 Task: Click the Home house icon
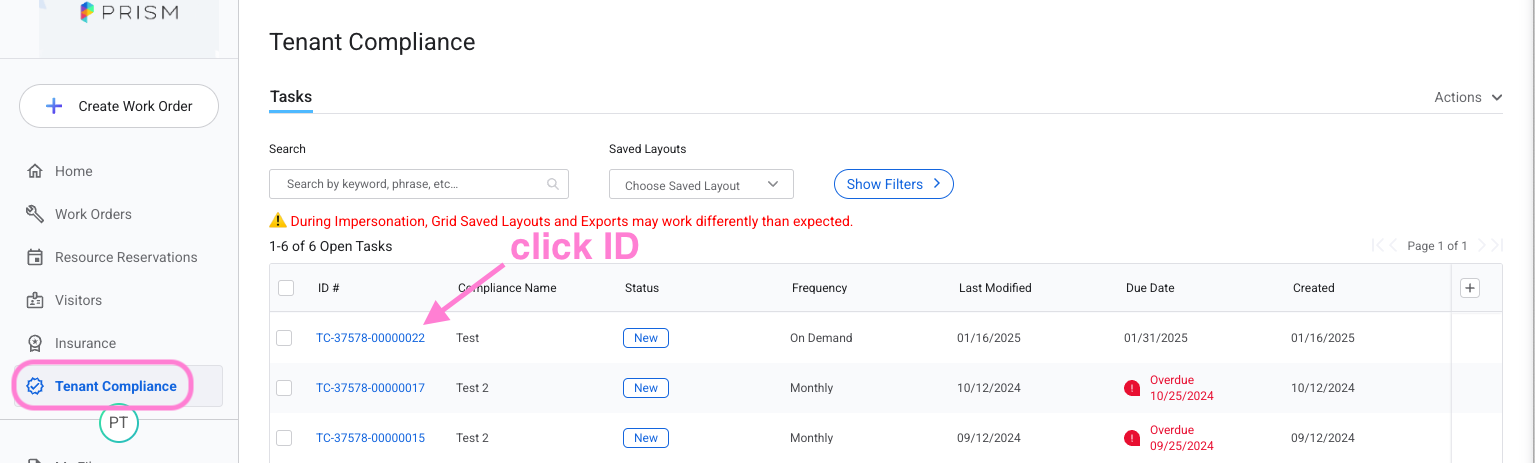point(35,171)
